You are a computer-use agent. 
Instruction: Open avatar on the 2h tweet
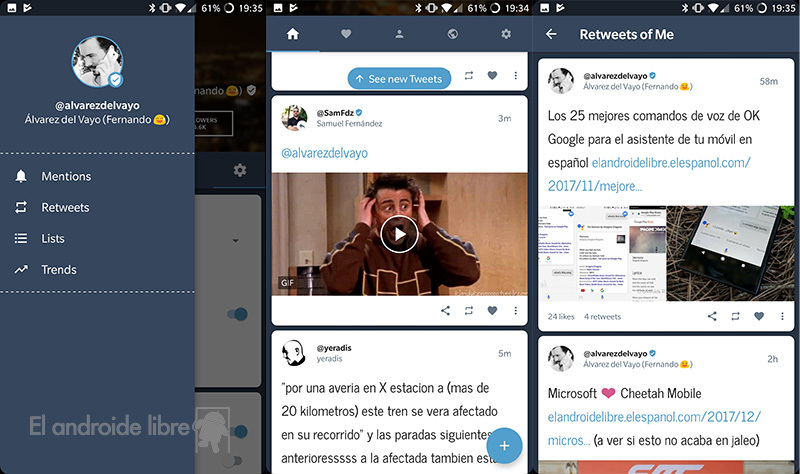(561, 358)
